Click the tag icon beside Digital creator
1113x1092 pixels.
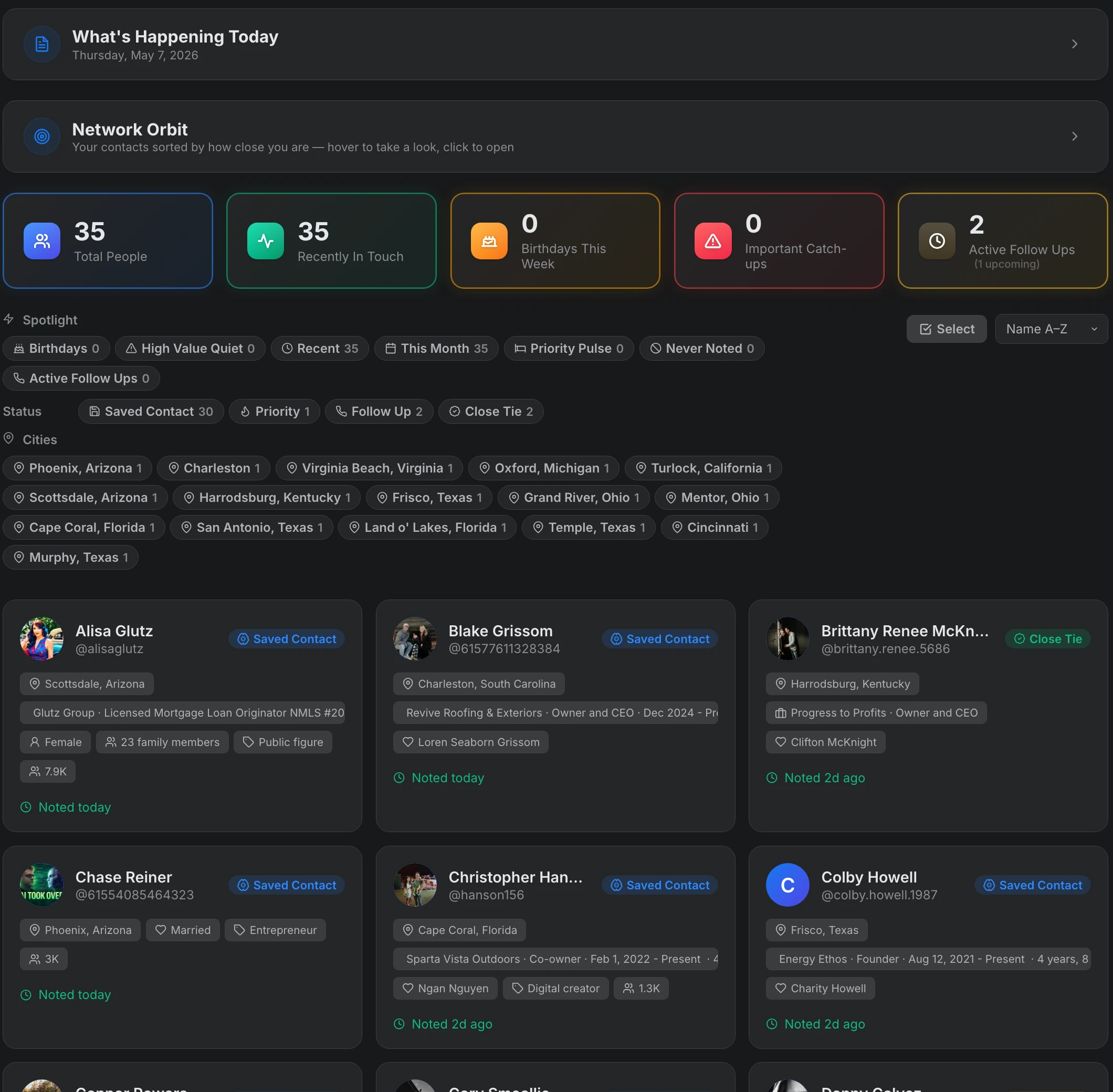[x=517, y=988]
